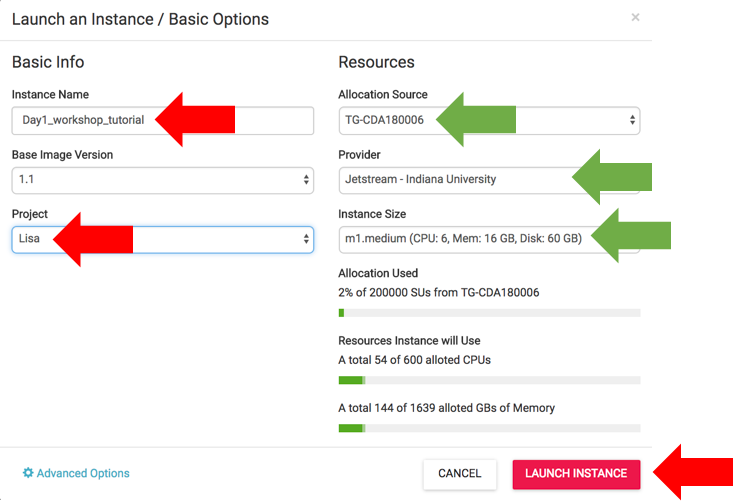Click the LAUNCH INSTANCE button
The image size is (733, 501).
[576, 474]
